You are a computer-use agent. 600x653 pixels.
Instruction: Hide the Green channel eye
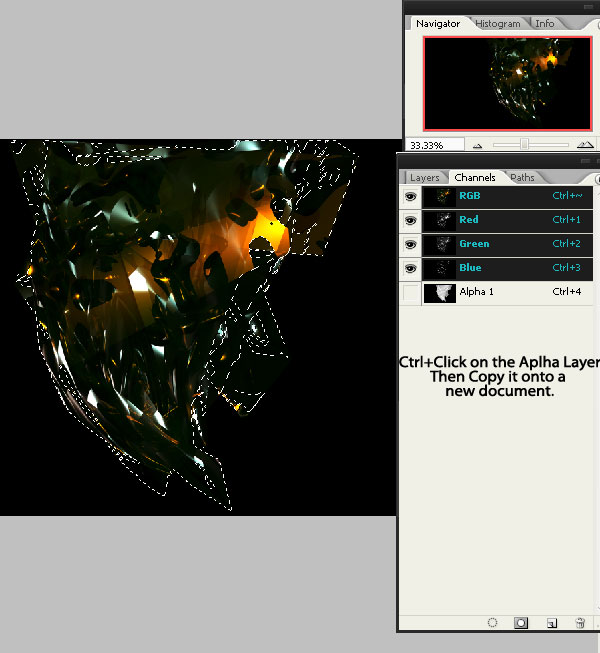point(411,244)
